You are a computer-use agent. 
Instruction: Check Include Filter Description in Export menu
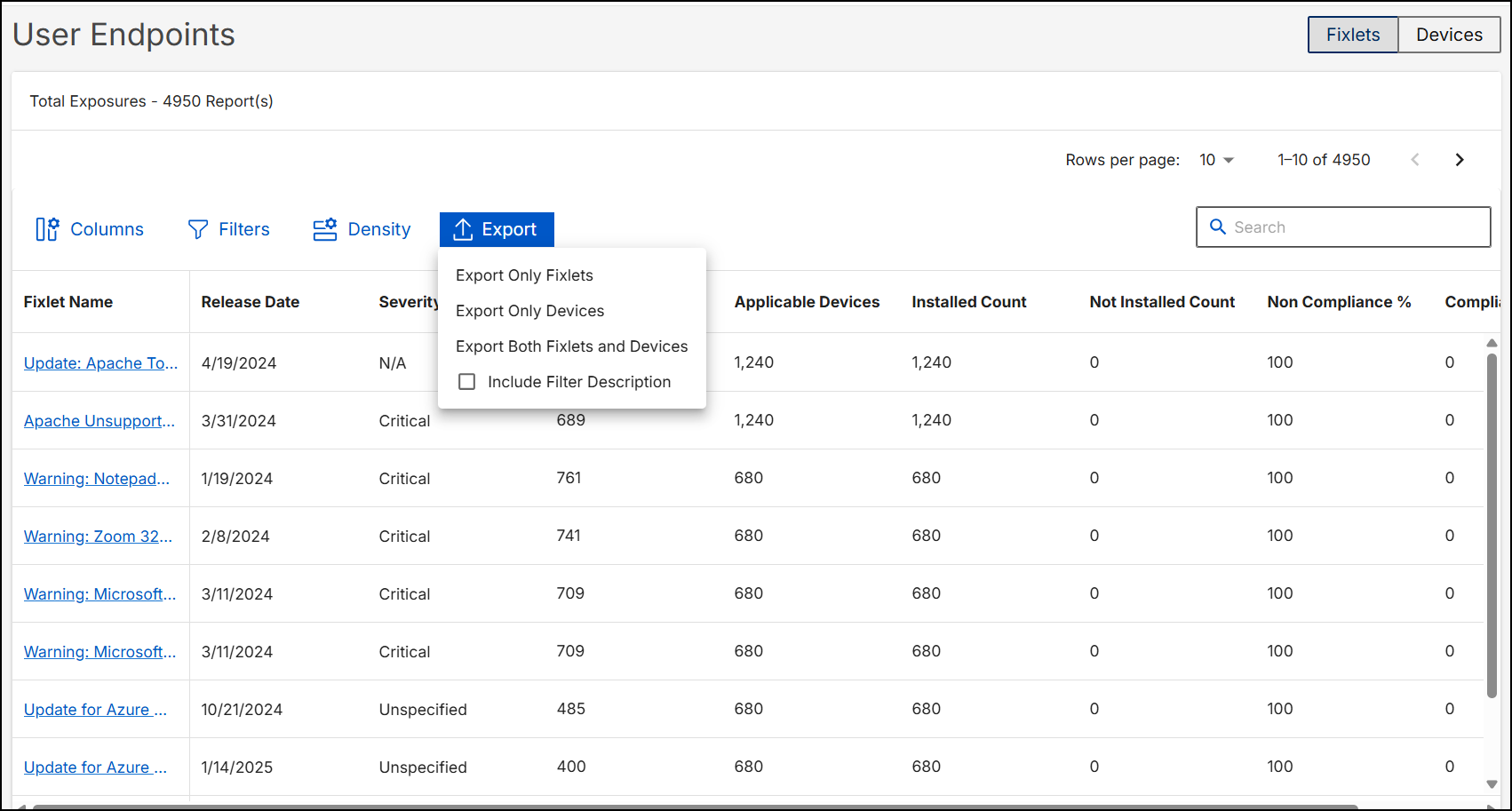pyautogui.click(x=467, y=381)
